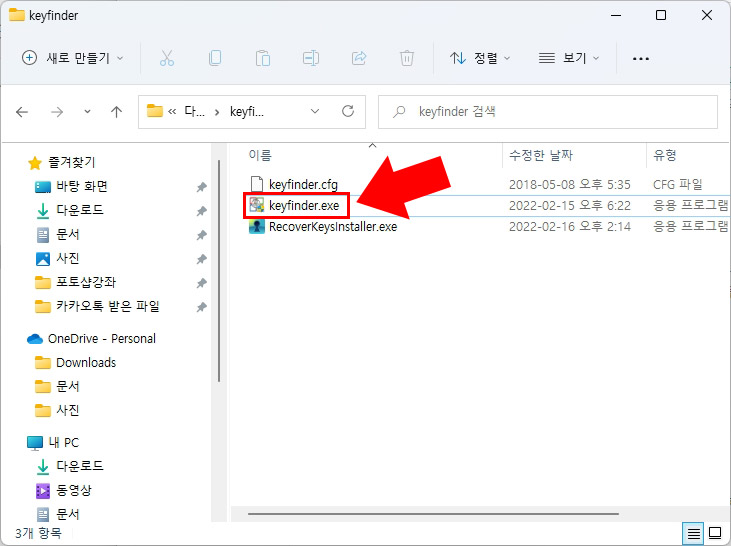731x546 pixels.
Task: Click the Cut scissors icon
Action: pyautogui.click(x=166, y=58)
